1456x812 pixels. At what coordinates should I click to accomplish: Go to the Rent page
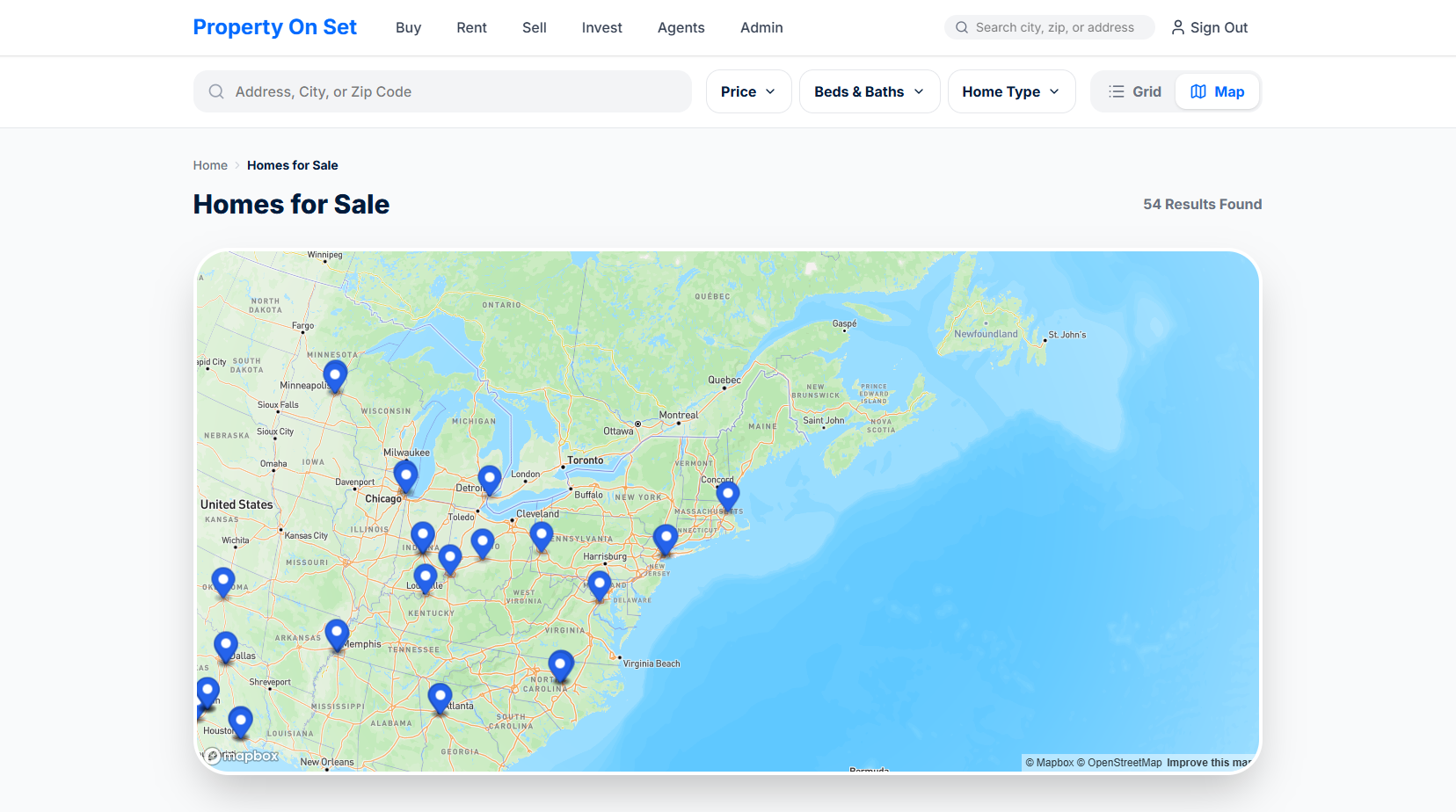pos(471,27)
